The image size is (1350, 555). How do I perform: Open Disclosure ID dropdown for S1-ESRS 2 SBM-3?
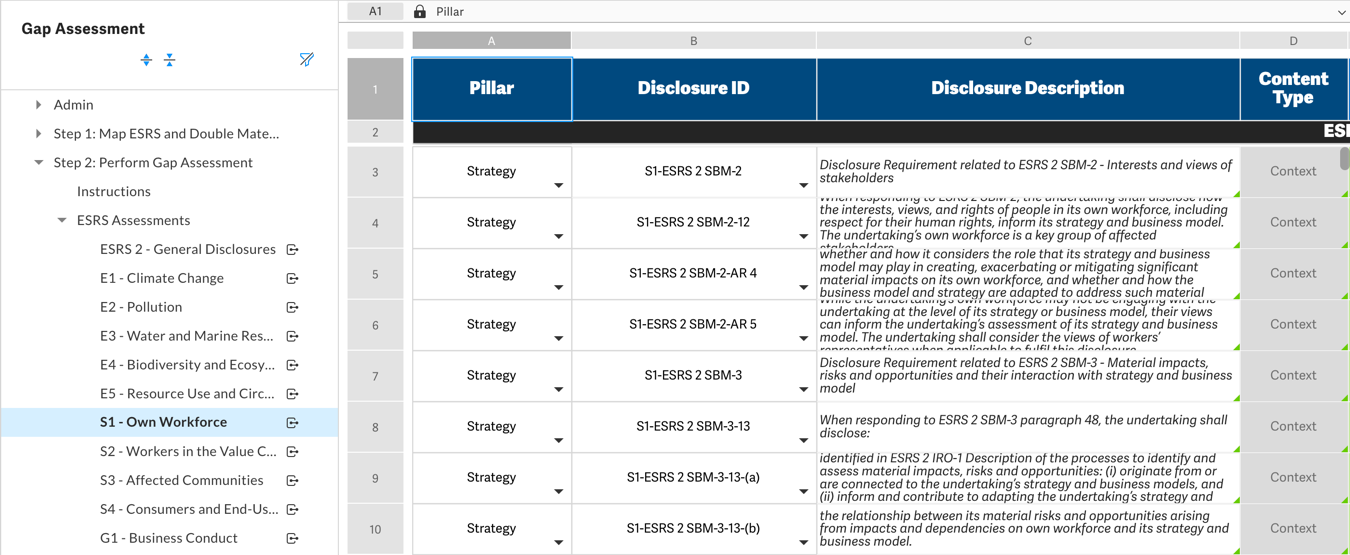(804, 390)
